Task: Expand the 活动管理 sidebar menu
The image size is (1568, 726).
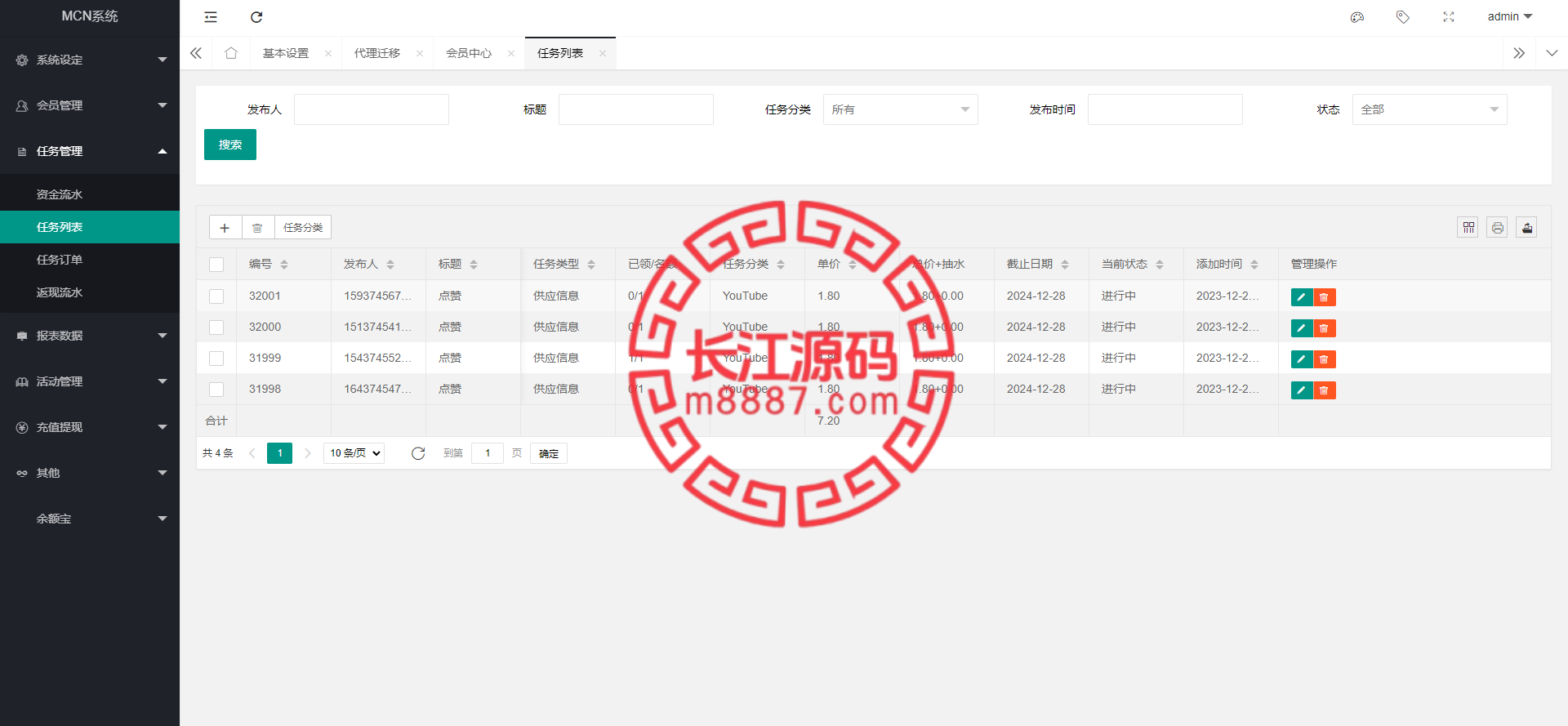Action: pos(90,381)
